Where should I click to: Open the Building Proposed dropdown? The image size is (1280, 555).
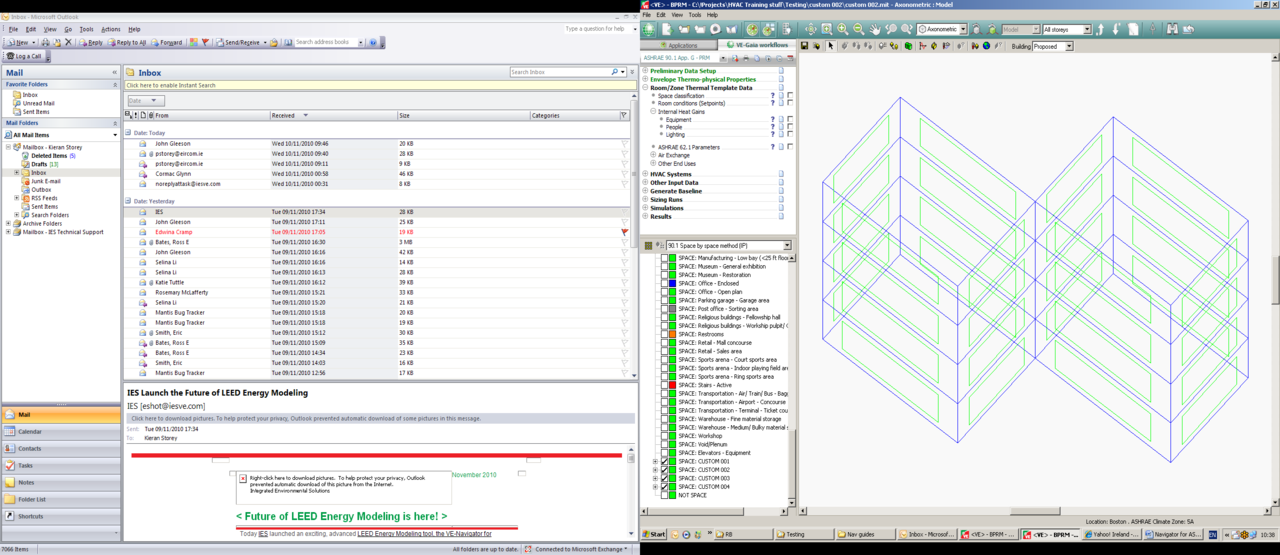click(x=1068, y=46)
